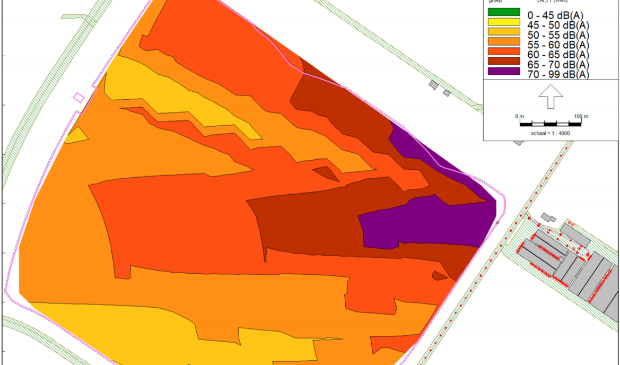Select the small pink rectangle outline marker

[79, 97]
